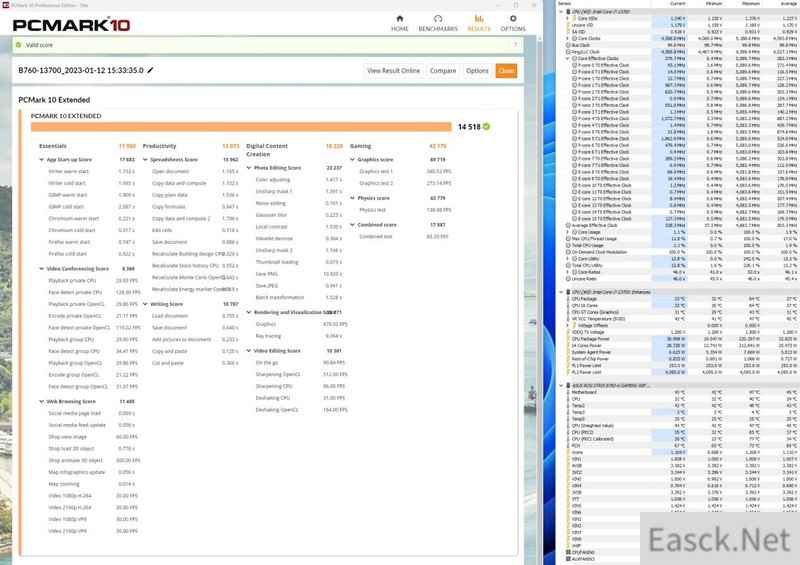Select the Writer warm start row
The image size is (800, 565).
pyautogui.click(x=91, y=171)
